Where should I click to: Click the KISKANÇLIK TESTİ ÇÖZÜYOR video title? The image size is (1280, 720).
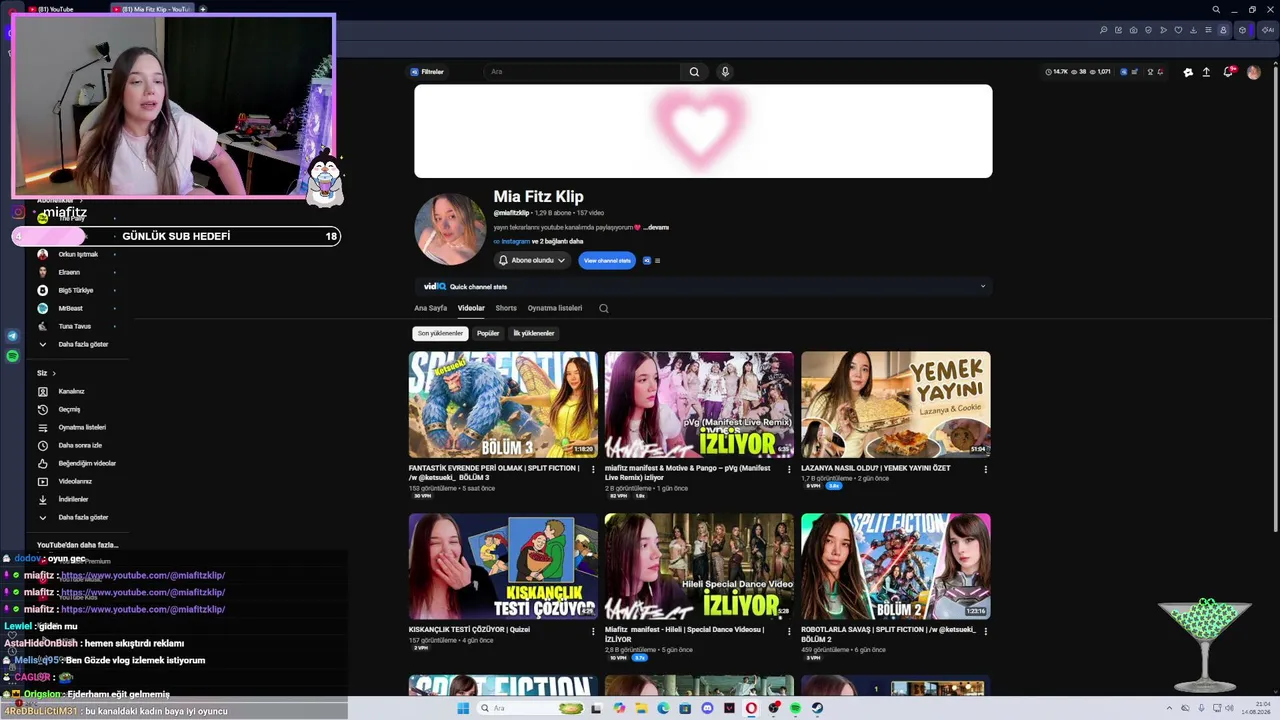(469, 630)
